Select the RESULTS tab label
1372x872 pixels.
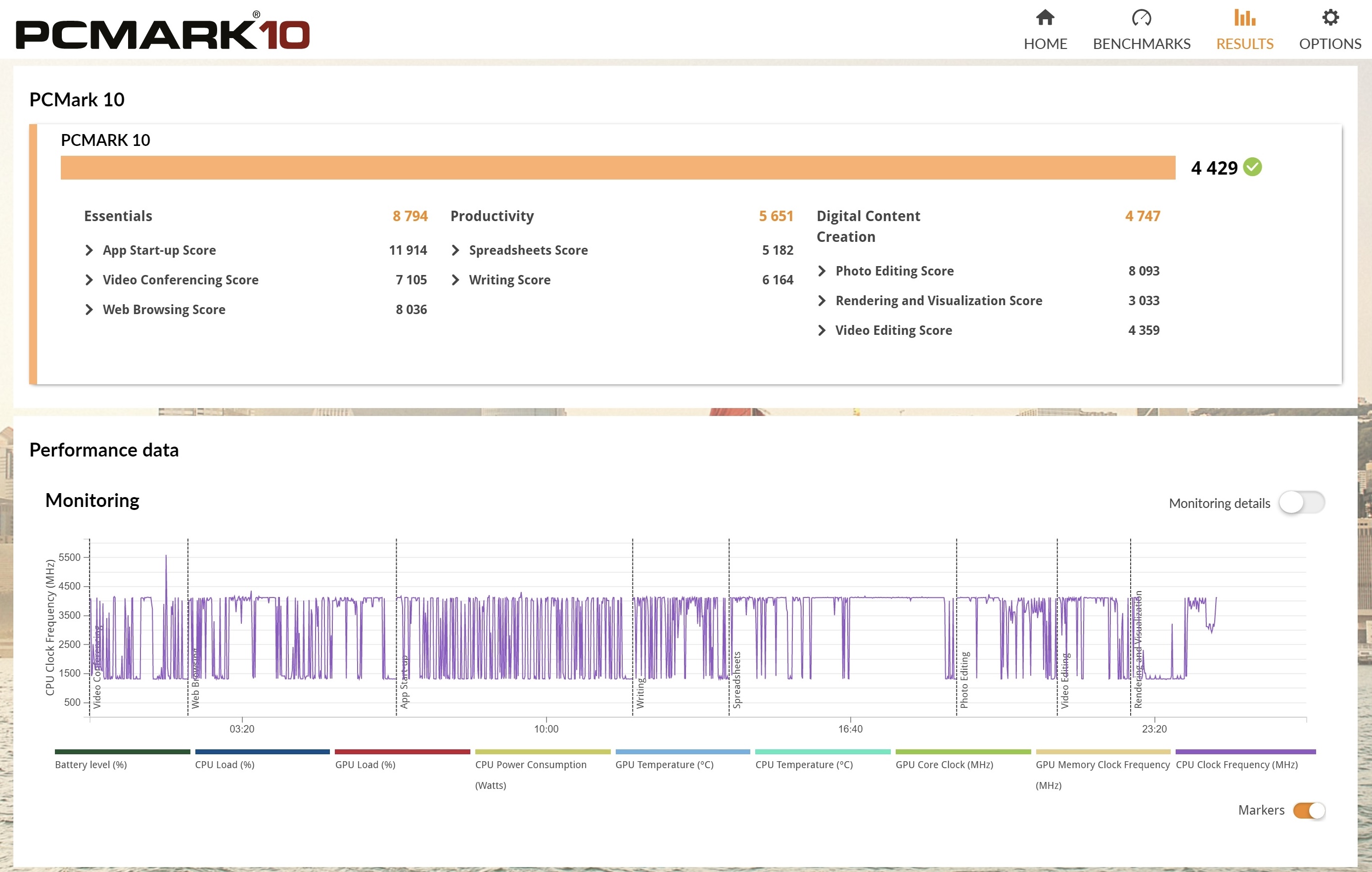pos(1244,44)
